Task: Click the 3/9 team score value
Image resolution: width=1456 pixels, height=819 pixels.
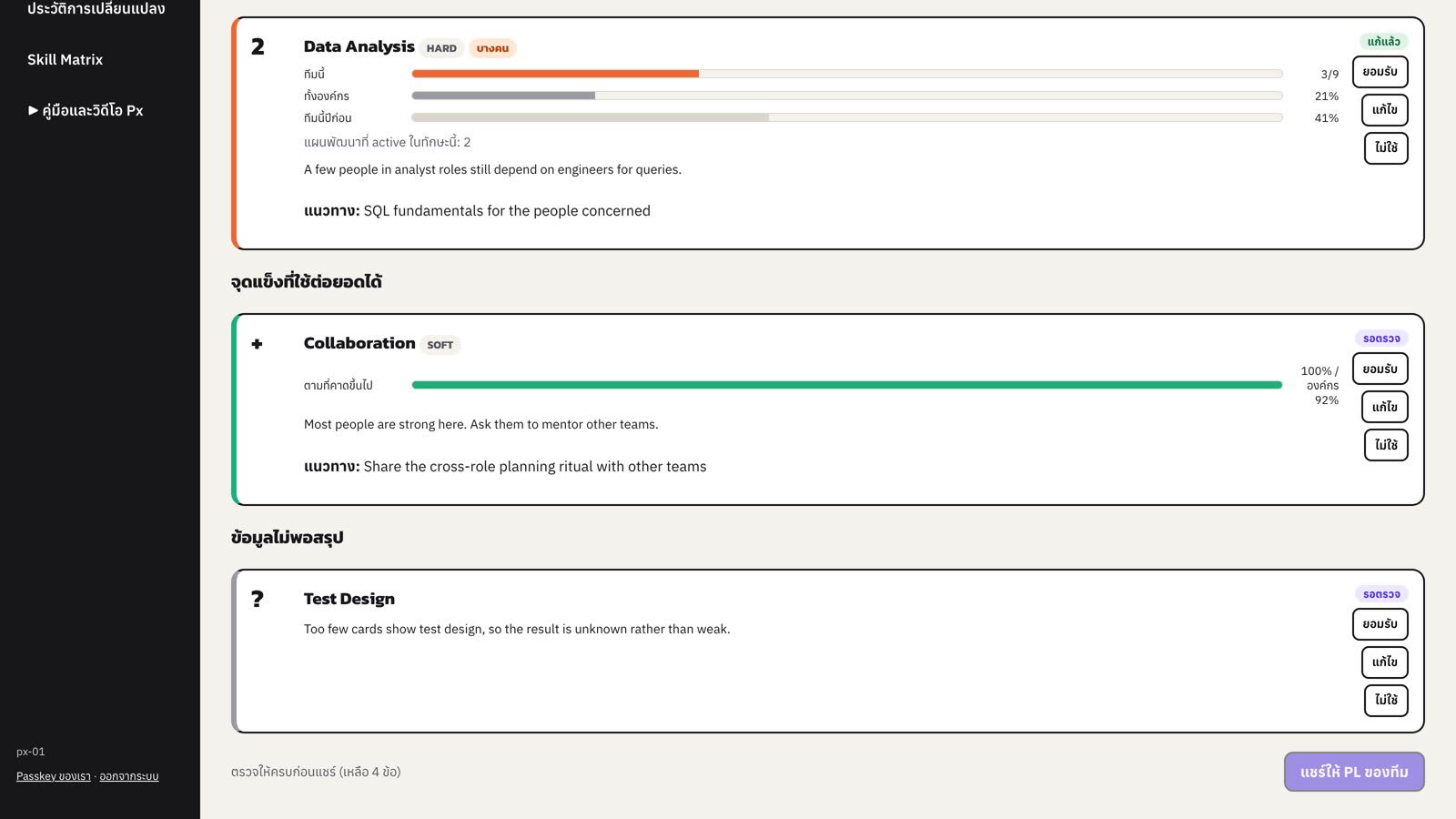Action: [1330, 75]
